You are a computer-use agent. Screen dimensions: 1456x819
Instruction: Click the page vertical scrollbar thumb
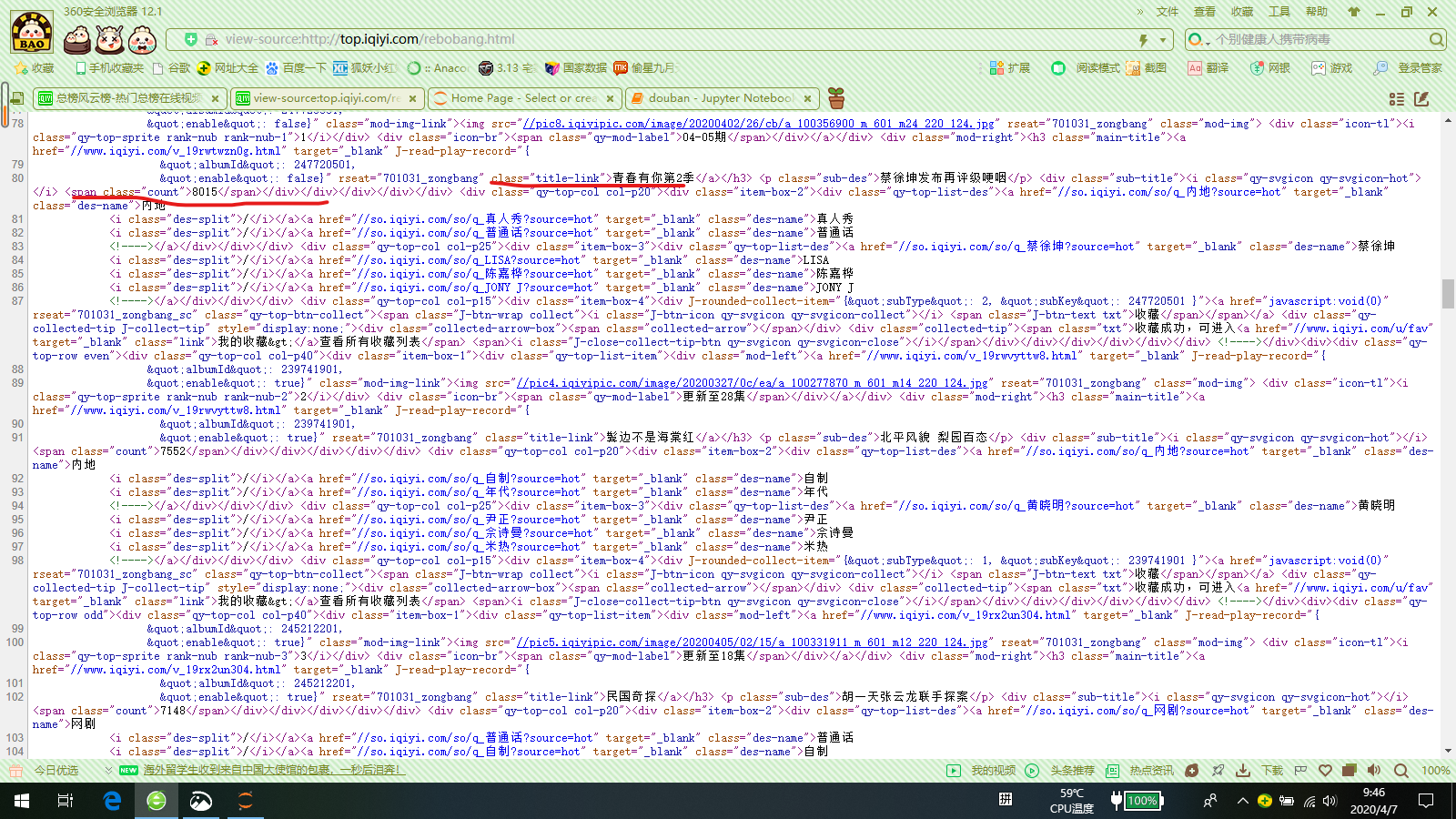coord(1448,294)
